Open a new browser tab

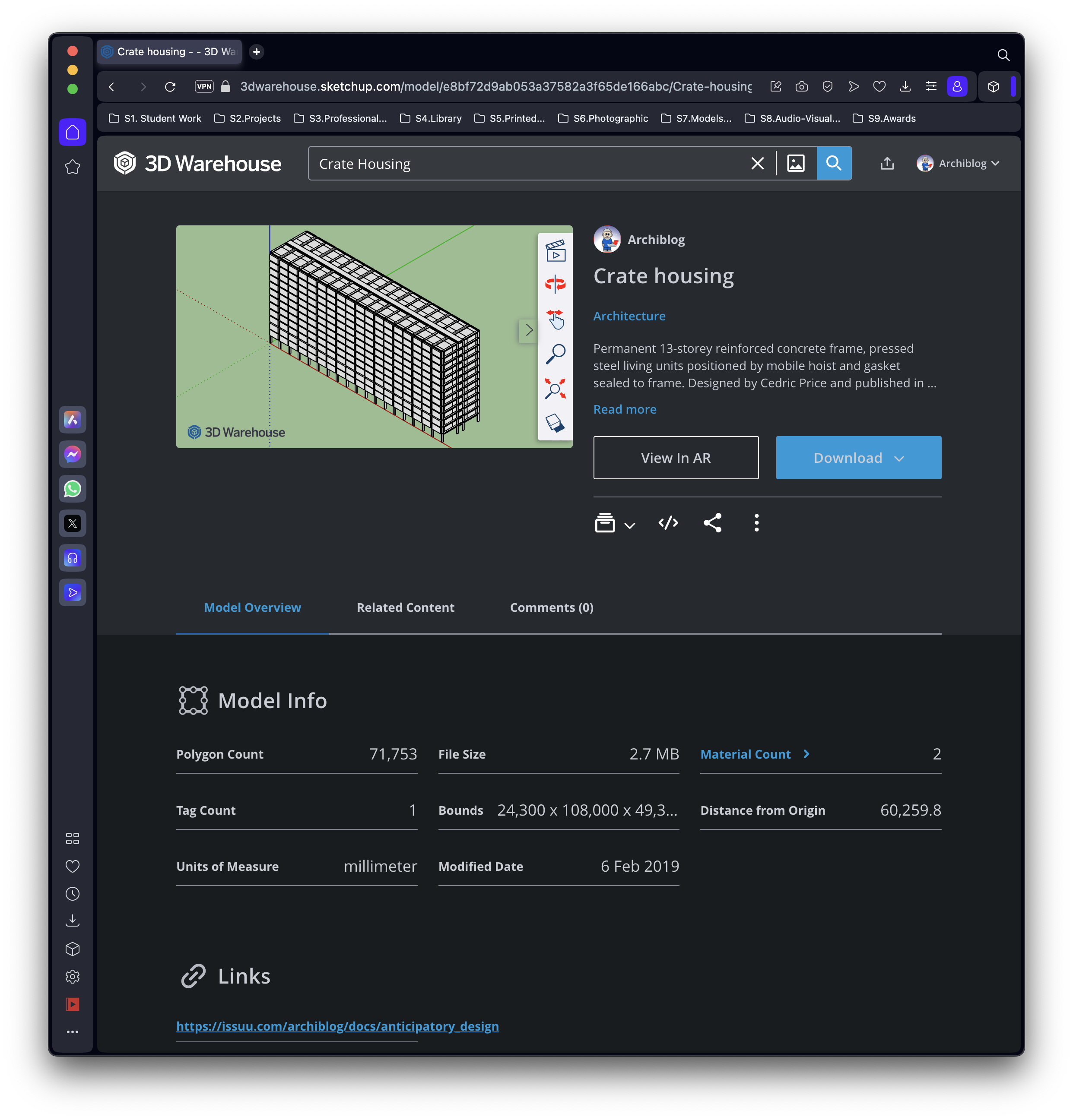257,51
